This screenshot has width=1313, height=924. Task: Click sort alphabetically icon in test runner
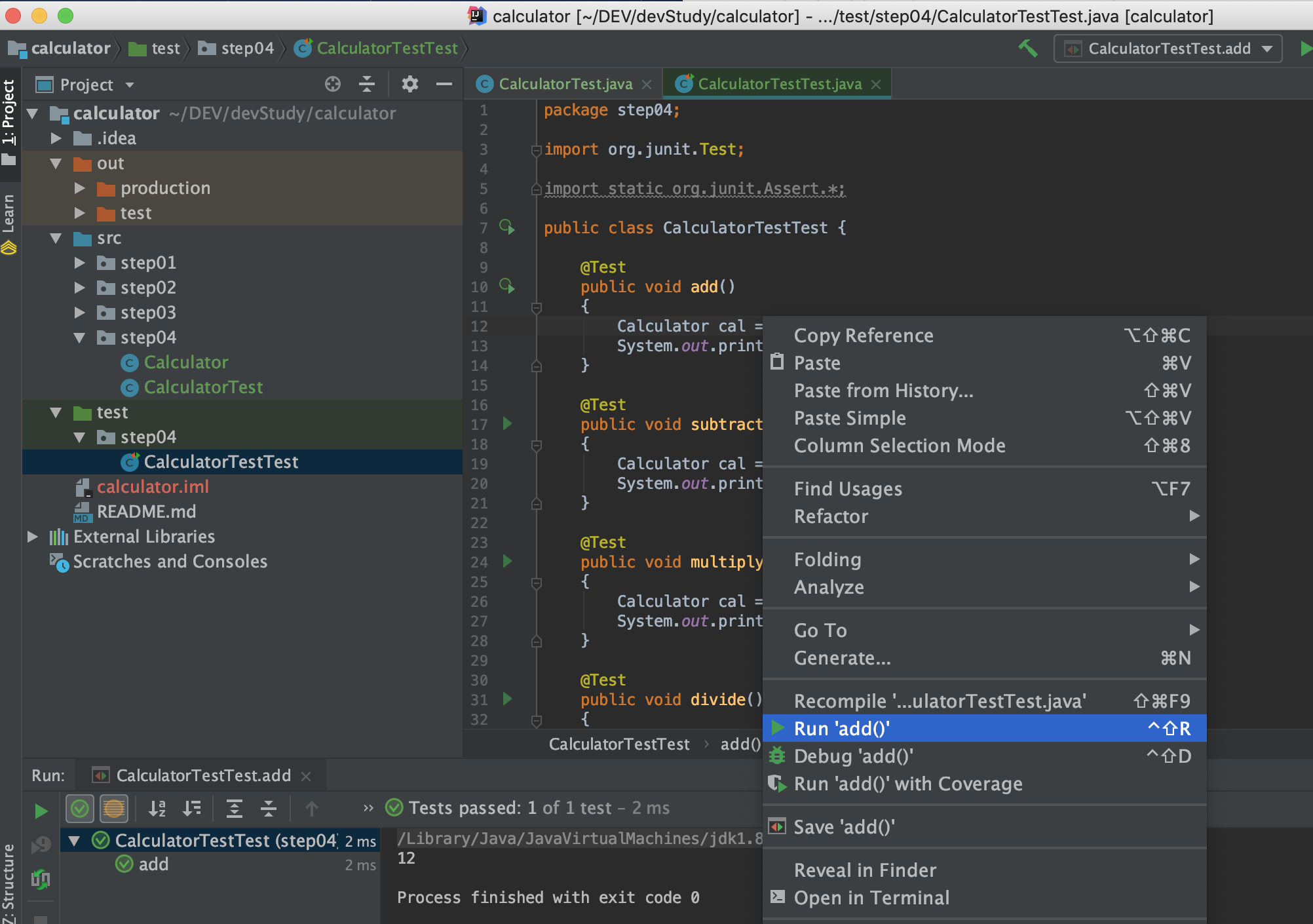(157, 808)
